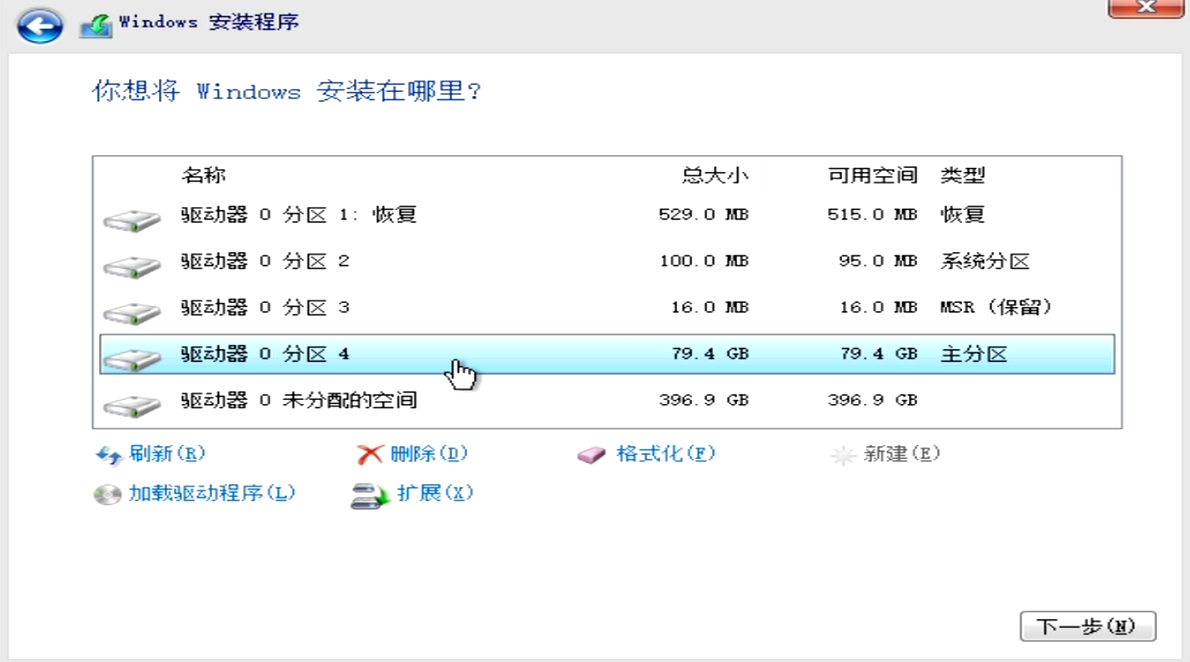Click the pink eraser format icon

pos(591,455)
